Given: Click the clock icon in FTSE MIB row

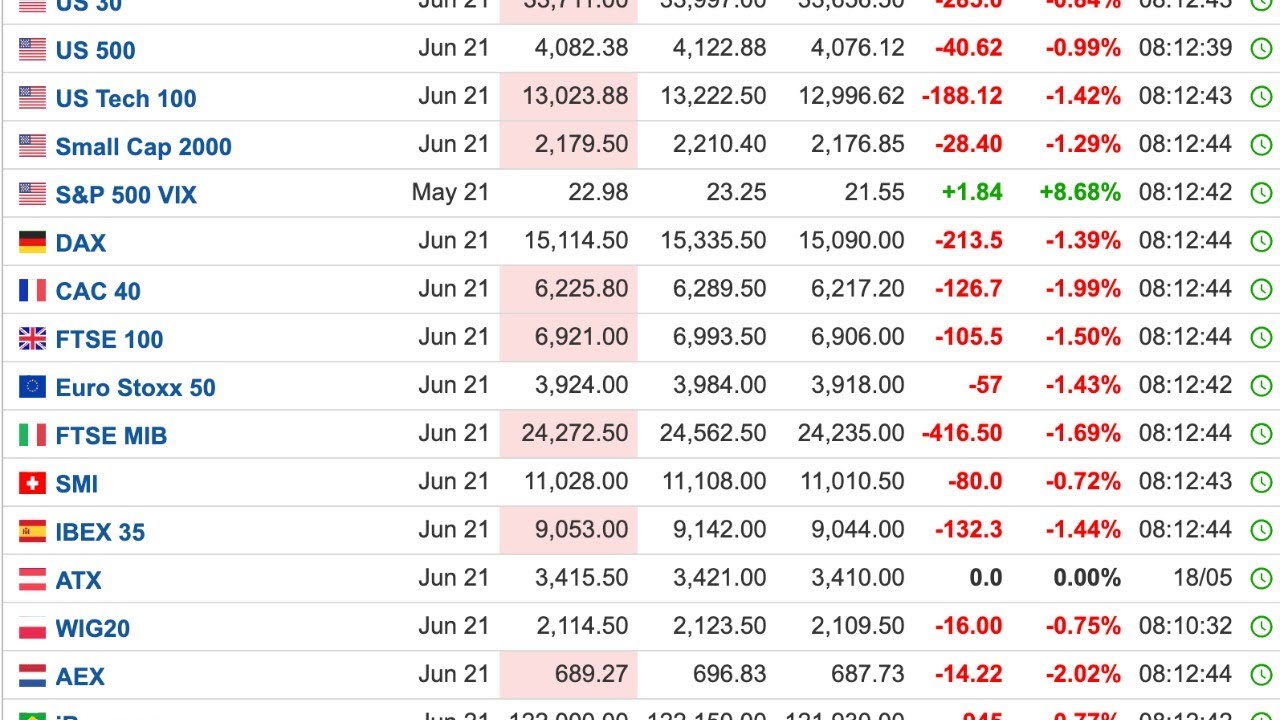Looking at the screenshot, I should (1261, 434).
